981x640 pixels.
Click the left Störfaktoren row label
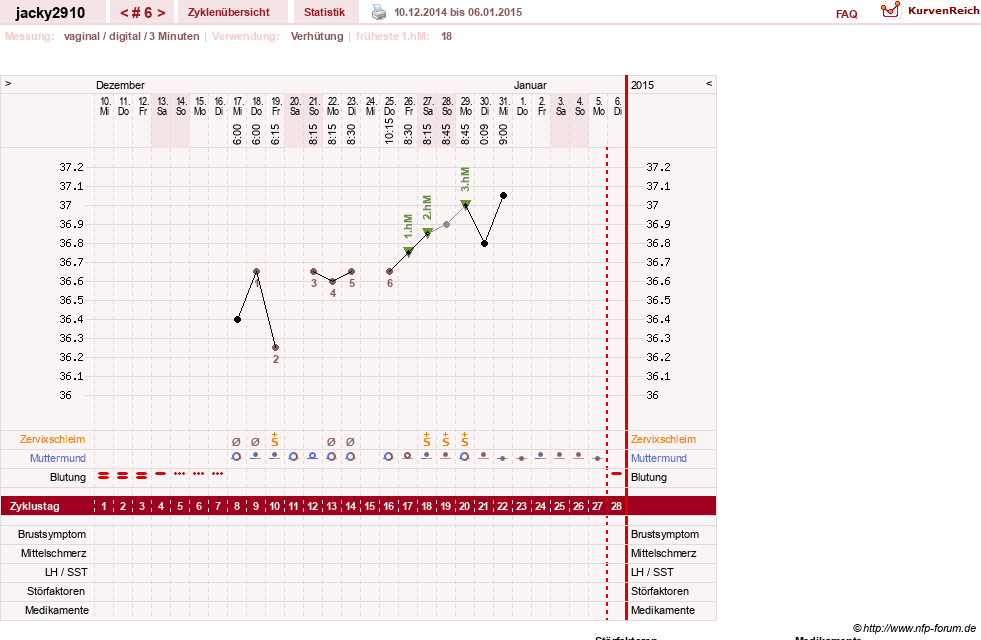(56, 591)
